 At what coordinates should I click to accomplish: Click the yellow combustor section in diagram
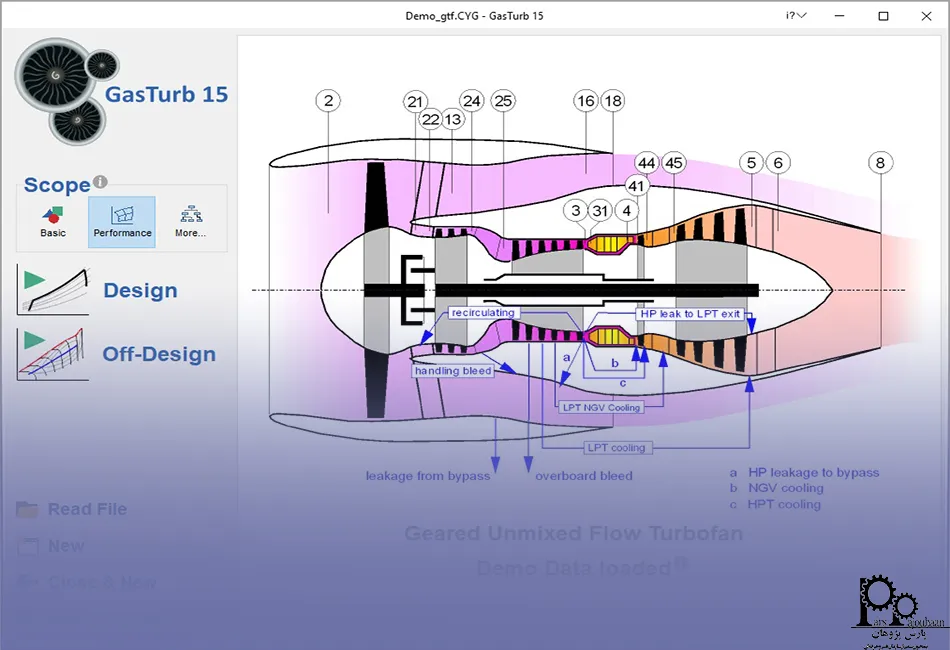tap(603, 242)
